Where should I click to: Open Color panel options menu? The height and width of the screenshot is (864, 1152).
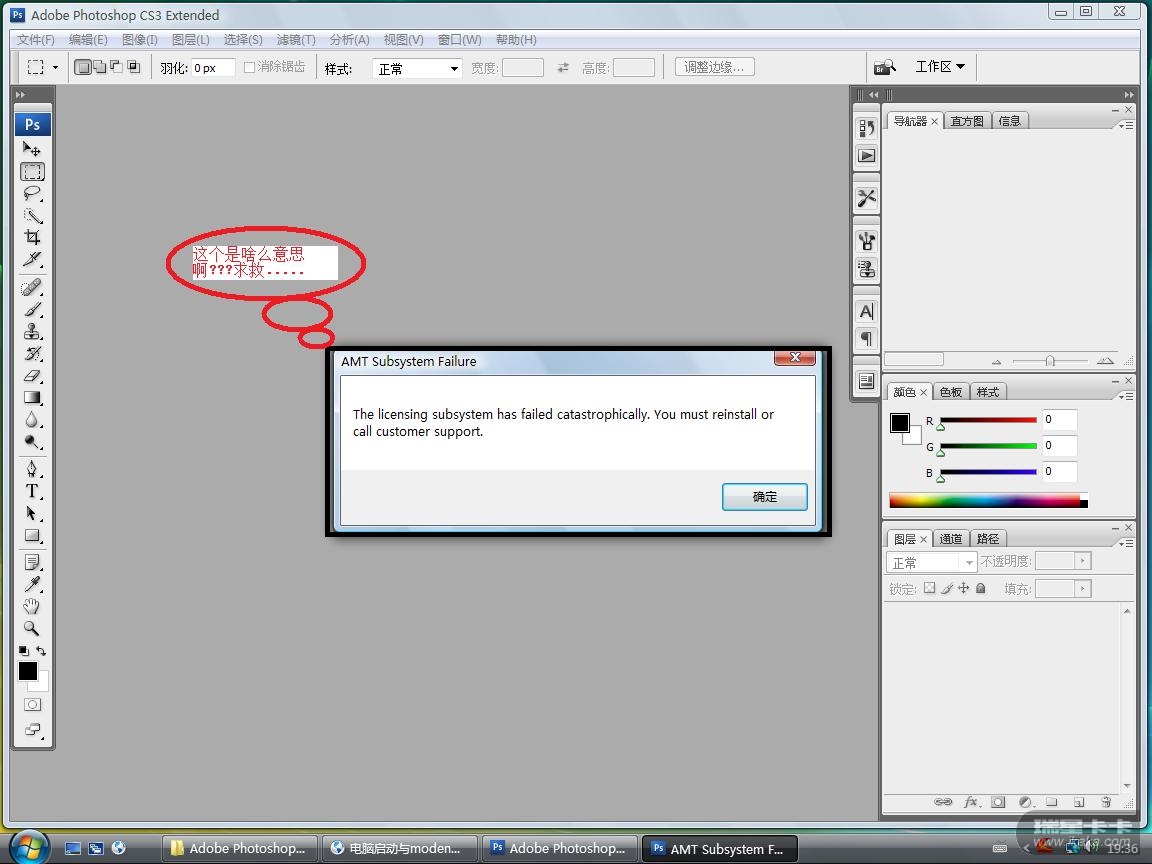[x=1126, y=396]
